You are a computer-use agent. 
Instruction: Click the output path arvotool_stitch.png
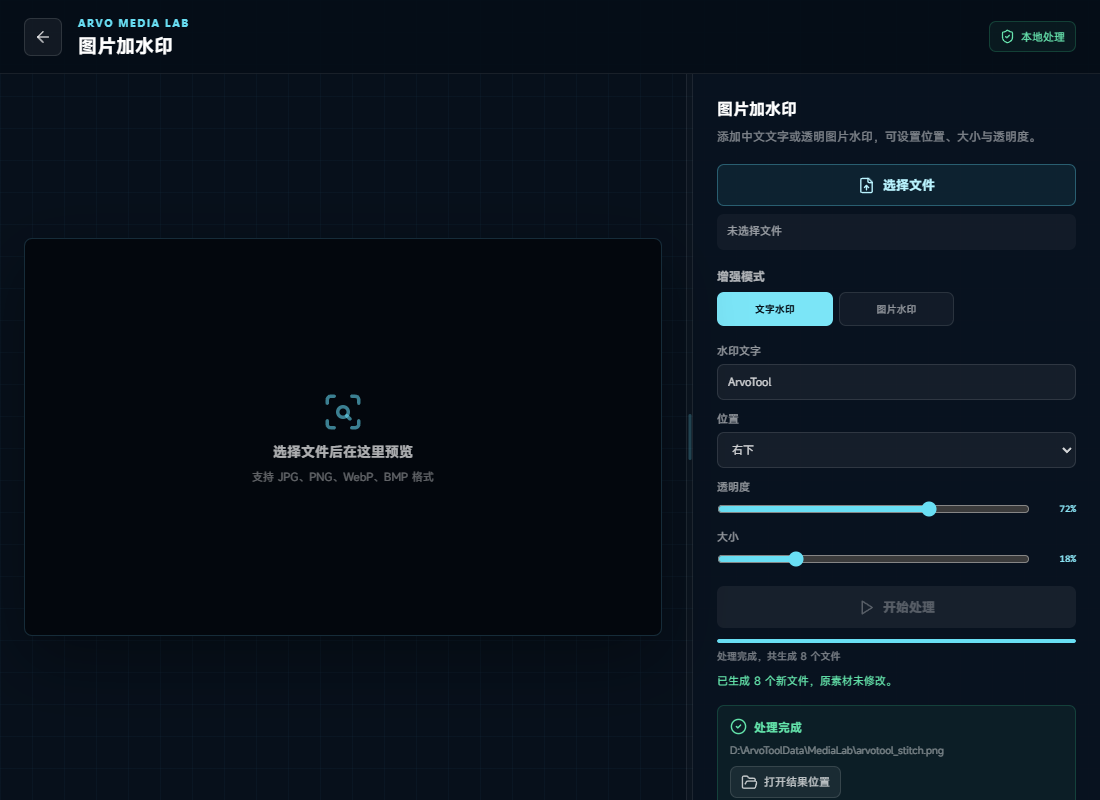tap(836, 750)
